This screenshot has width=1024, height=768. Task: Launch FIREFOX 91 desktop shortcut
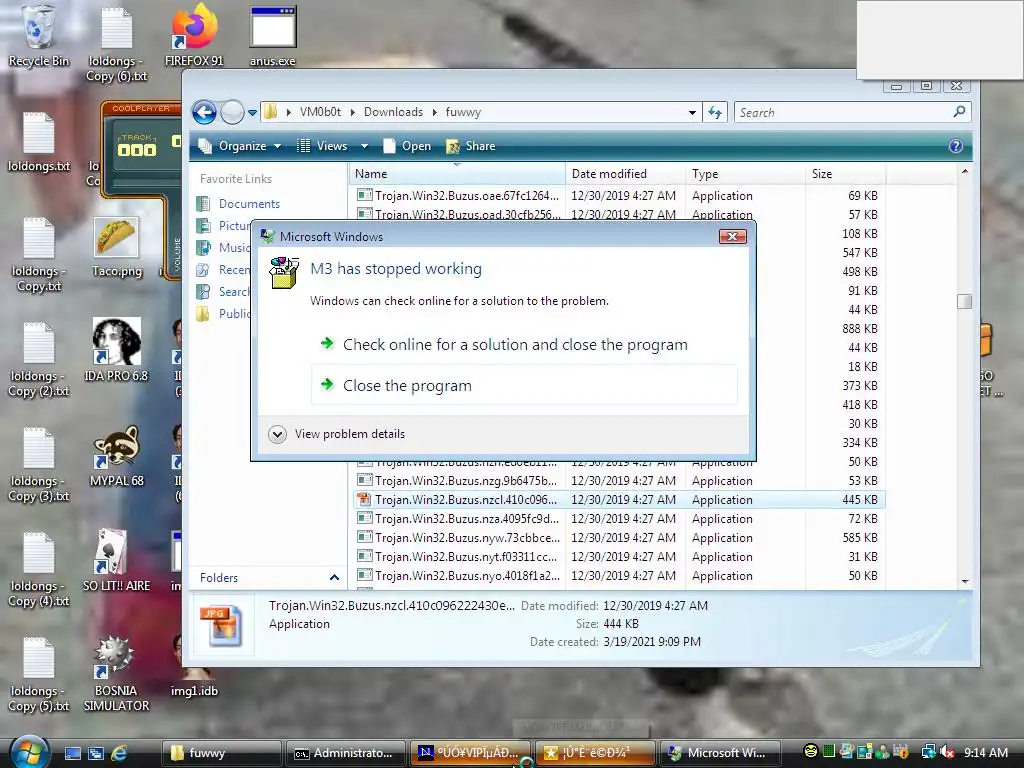[x=194, y=36]
